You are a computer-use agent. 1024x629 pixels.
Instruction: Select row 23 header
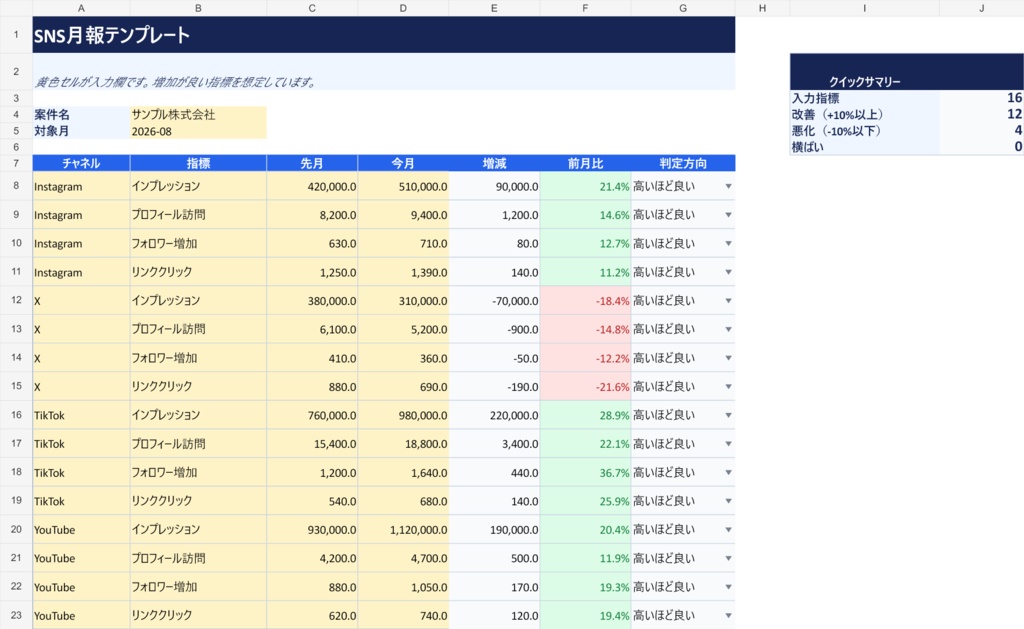coord(16,615)
